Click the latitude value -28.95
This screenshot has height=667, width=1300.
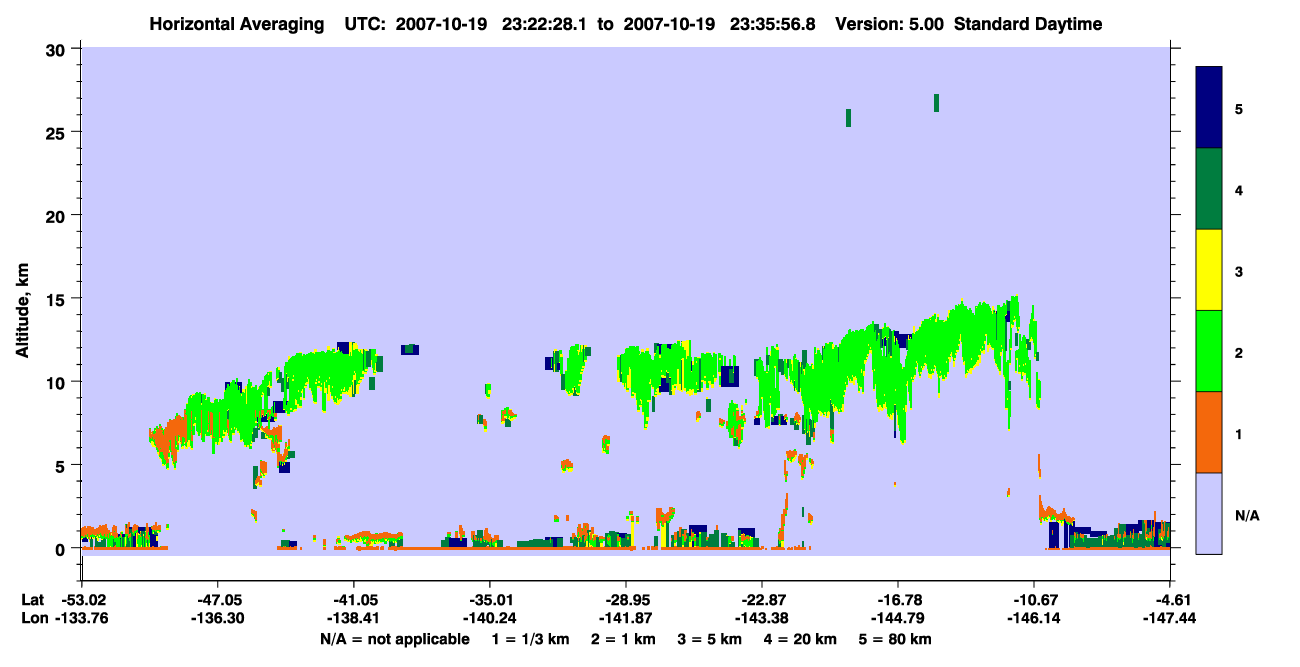[625, 600]
